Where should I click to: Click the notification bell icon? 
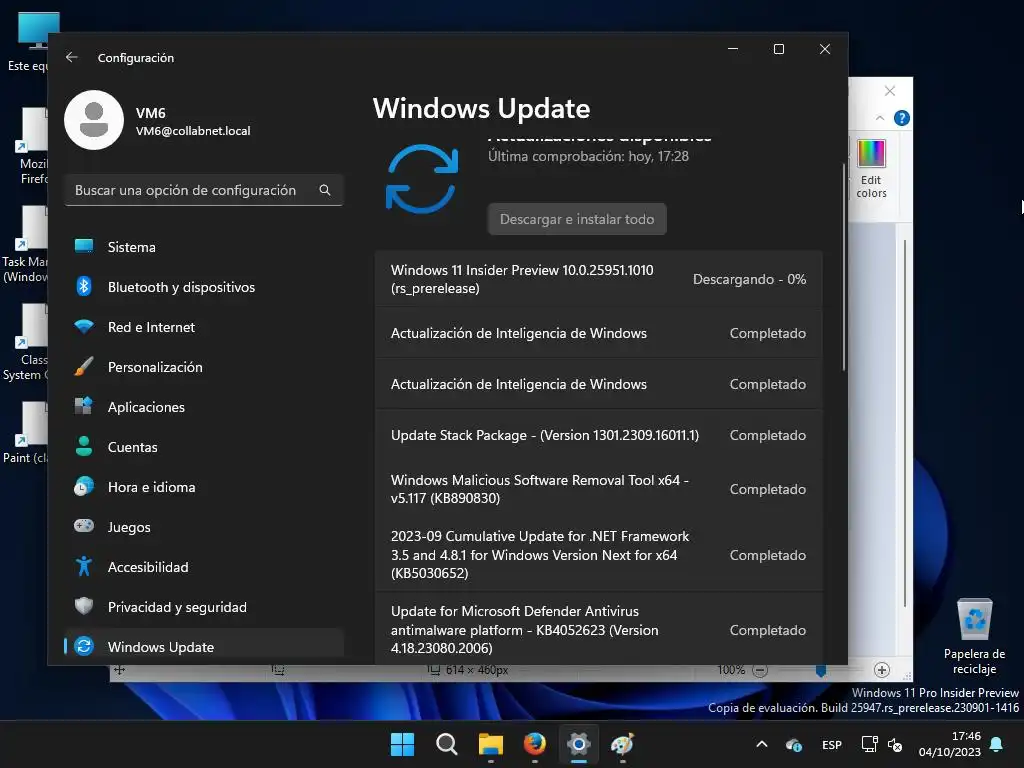pos(997,744)
